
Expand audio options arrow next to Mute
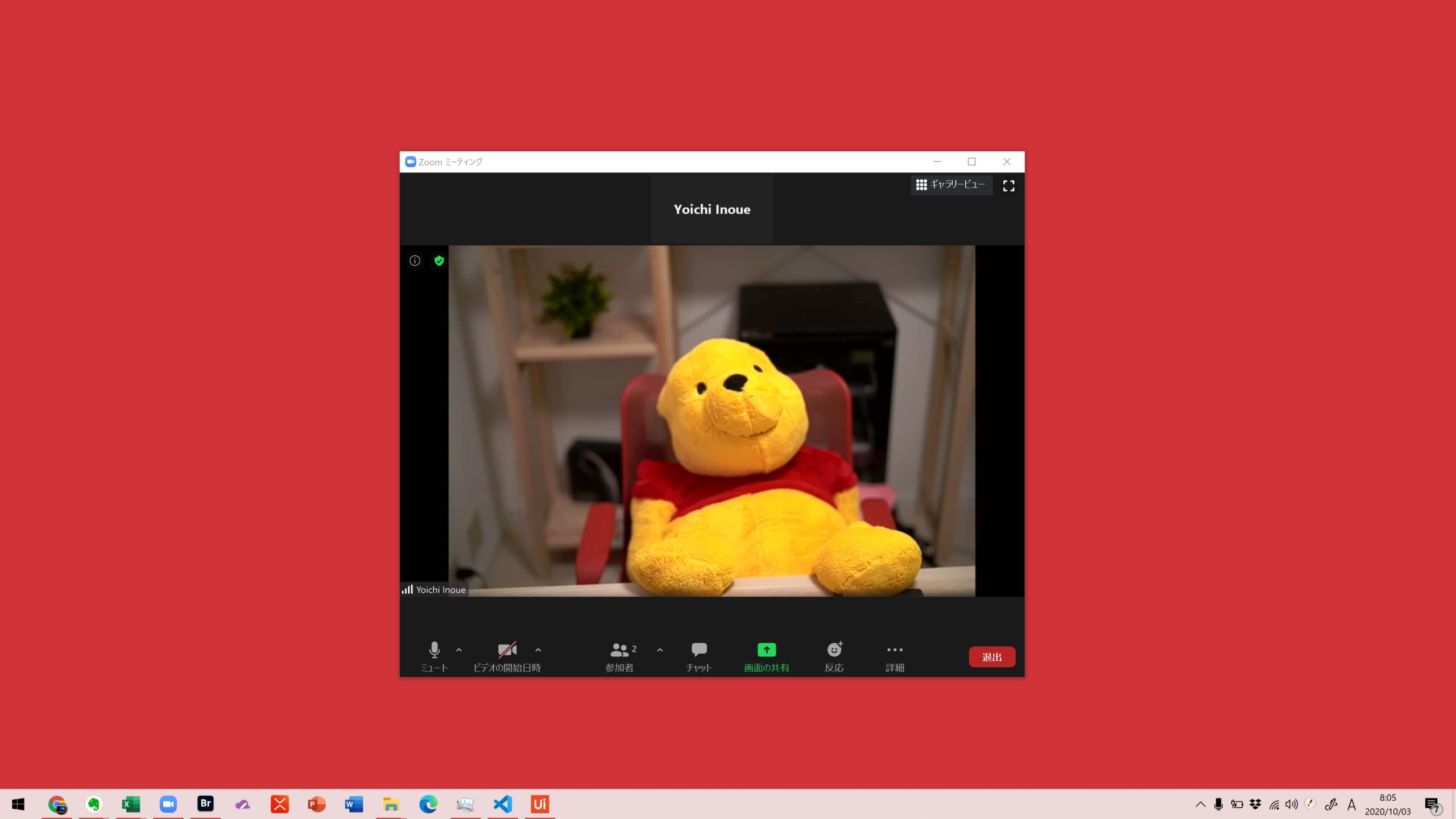tap(459, 650)
